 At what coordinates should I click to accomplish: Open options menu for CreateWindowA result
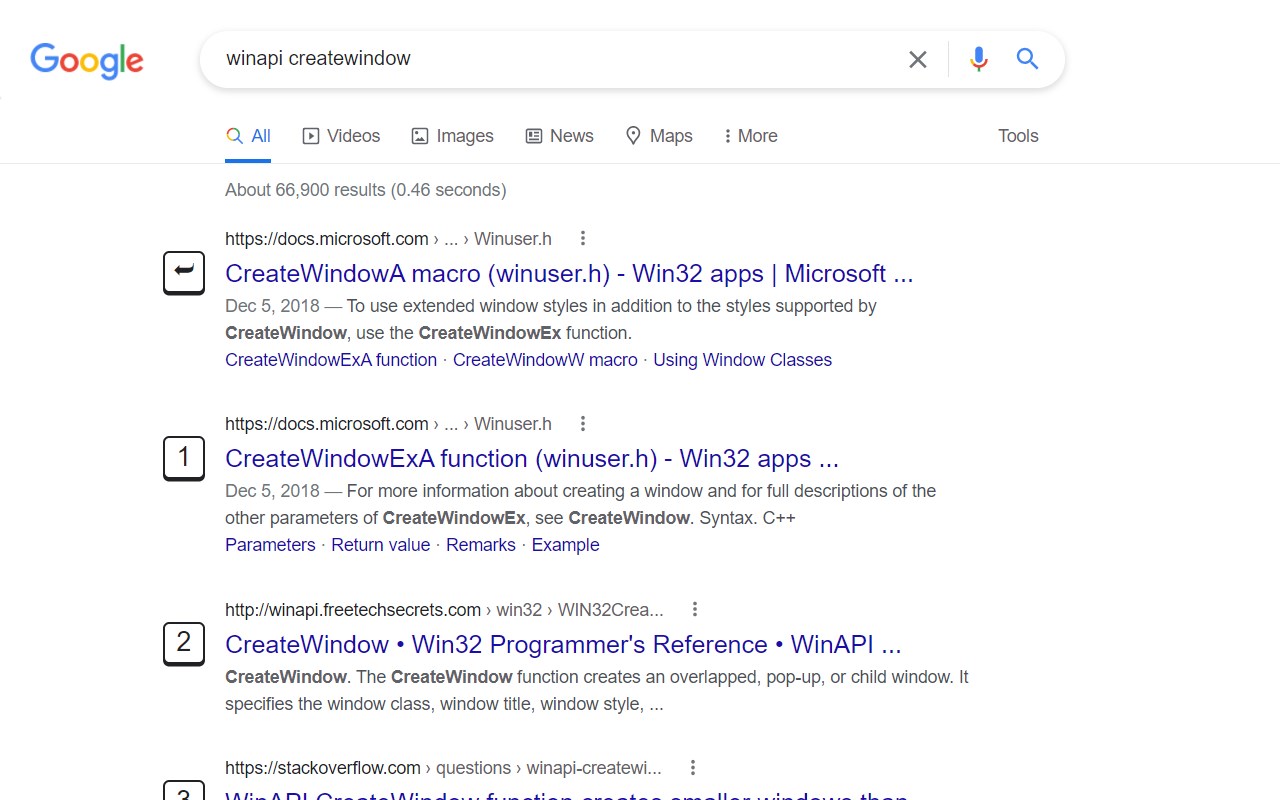click(x=582, y=238)
